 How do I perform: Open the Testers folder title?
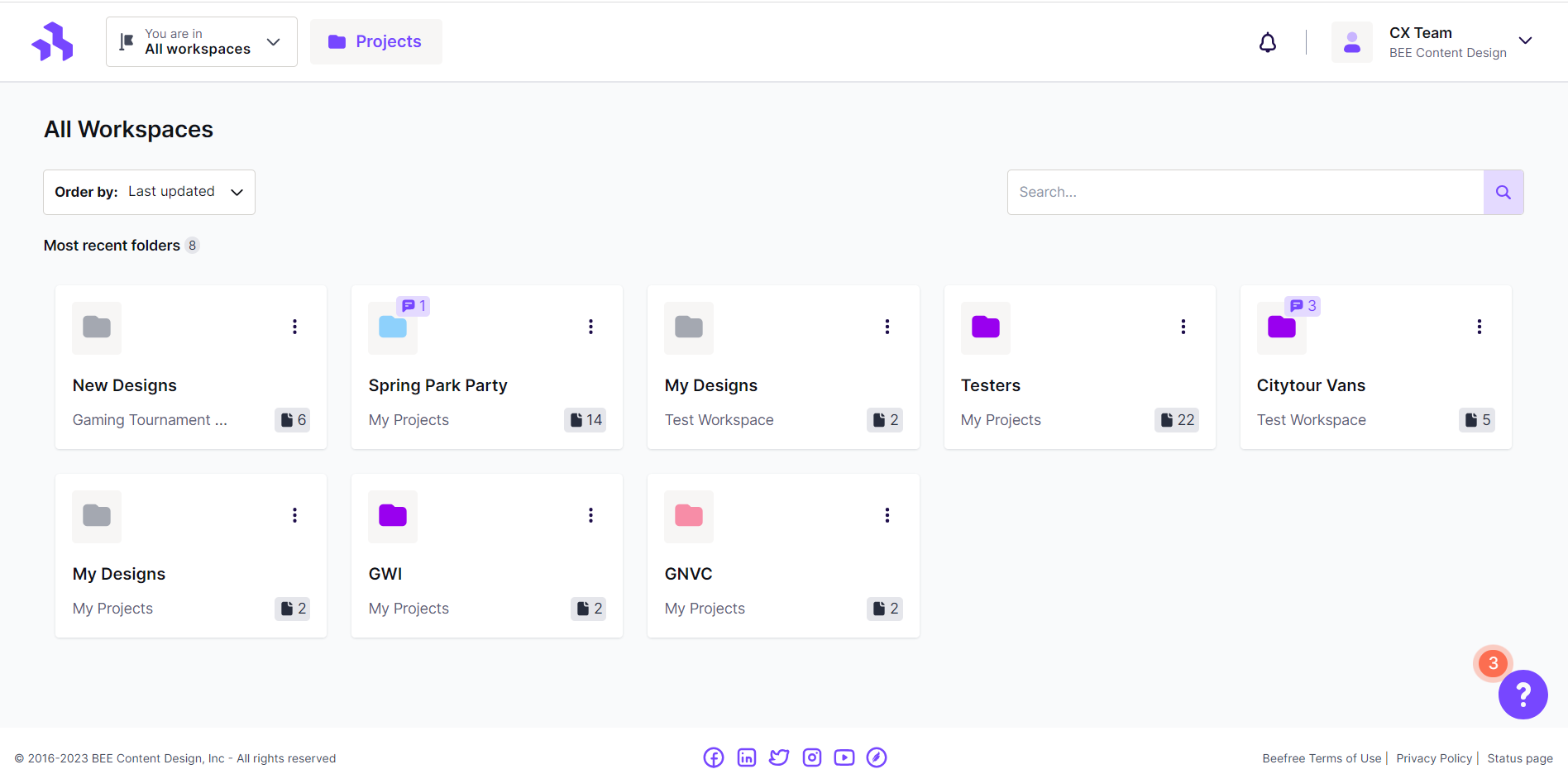coord(991,385)
